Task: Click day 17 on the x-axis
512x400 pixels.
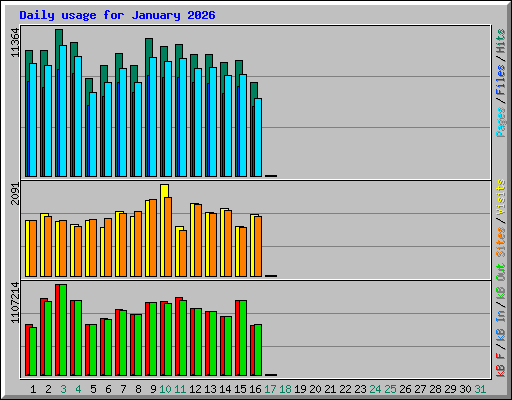Action: pos(270,389)
